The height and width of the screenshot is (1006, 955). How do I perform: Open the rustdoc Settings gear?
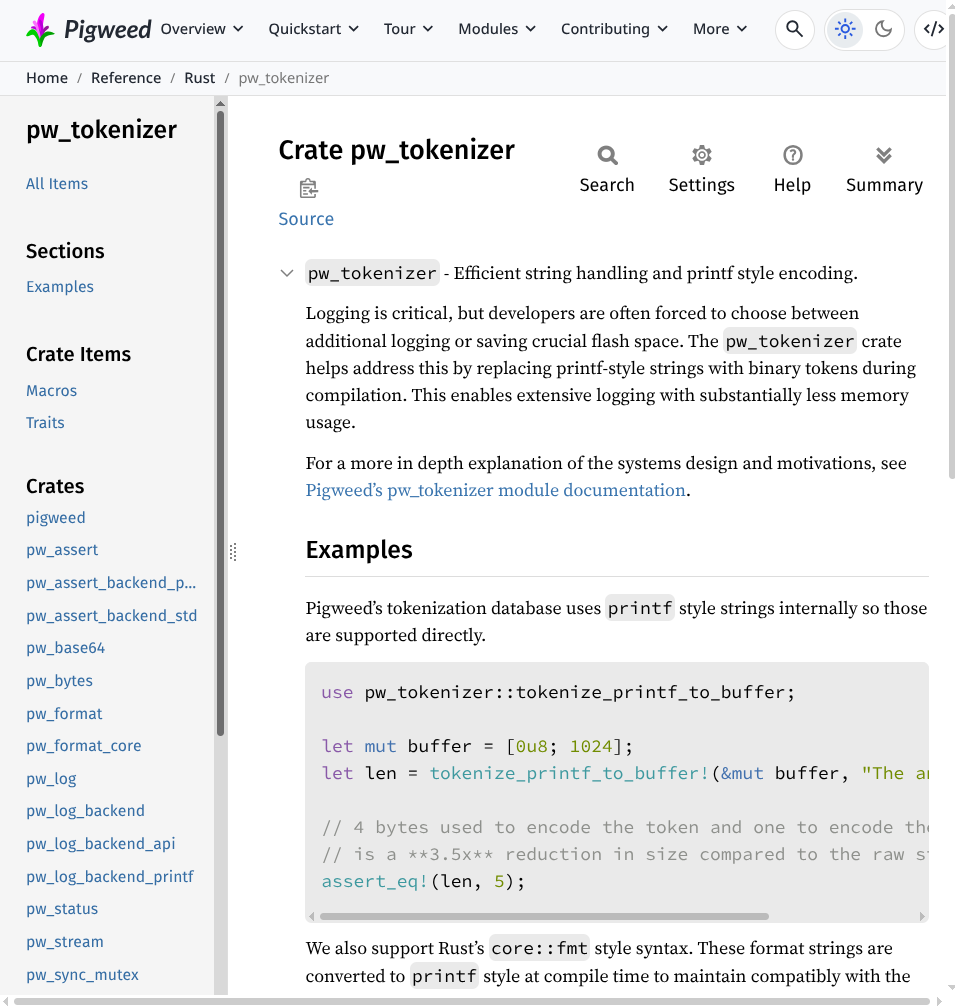702,155
